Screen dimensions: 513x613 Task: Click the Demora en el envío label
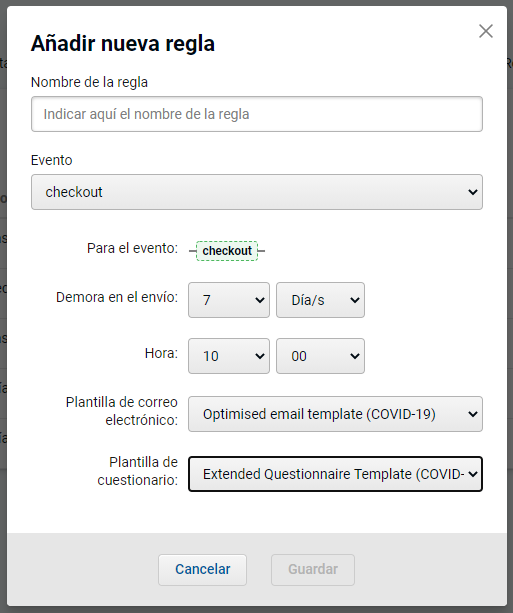tap(117, 297)
